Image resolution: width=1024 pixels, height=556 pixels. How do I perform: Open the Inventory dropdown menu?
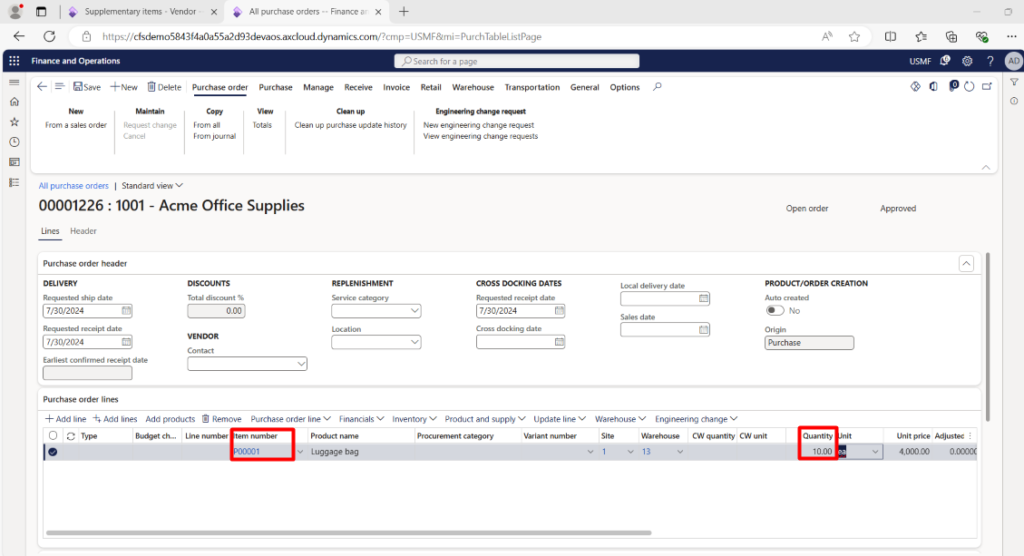(x=414, y=419)
